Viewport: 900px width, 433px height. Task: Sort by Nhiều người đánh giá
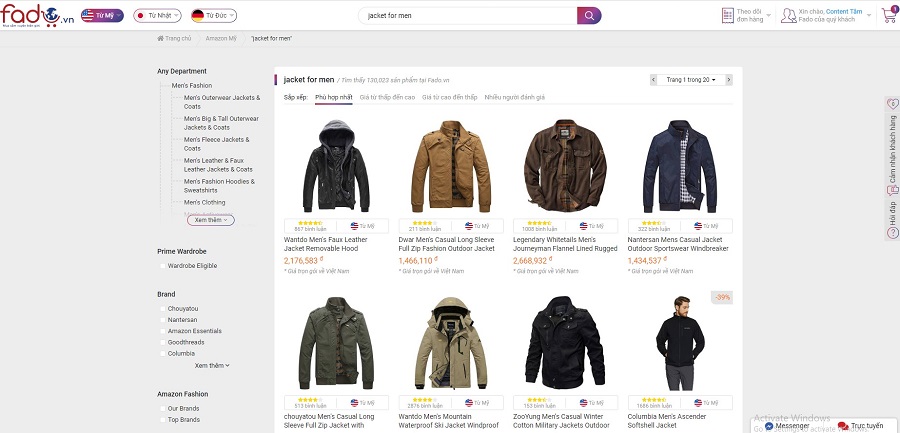coord(514,97)
